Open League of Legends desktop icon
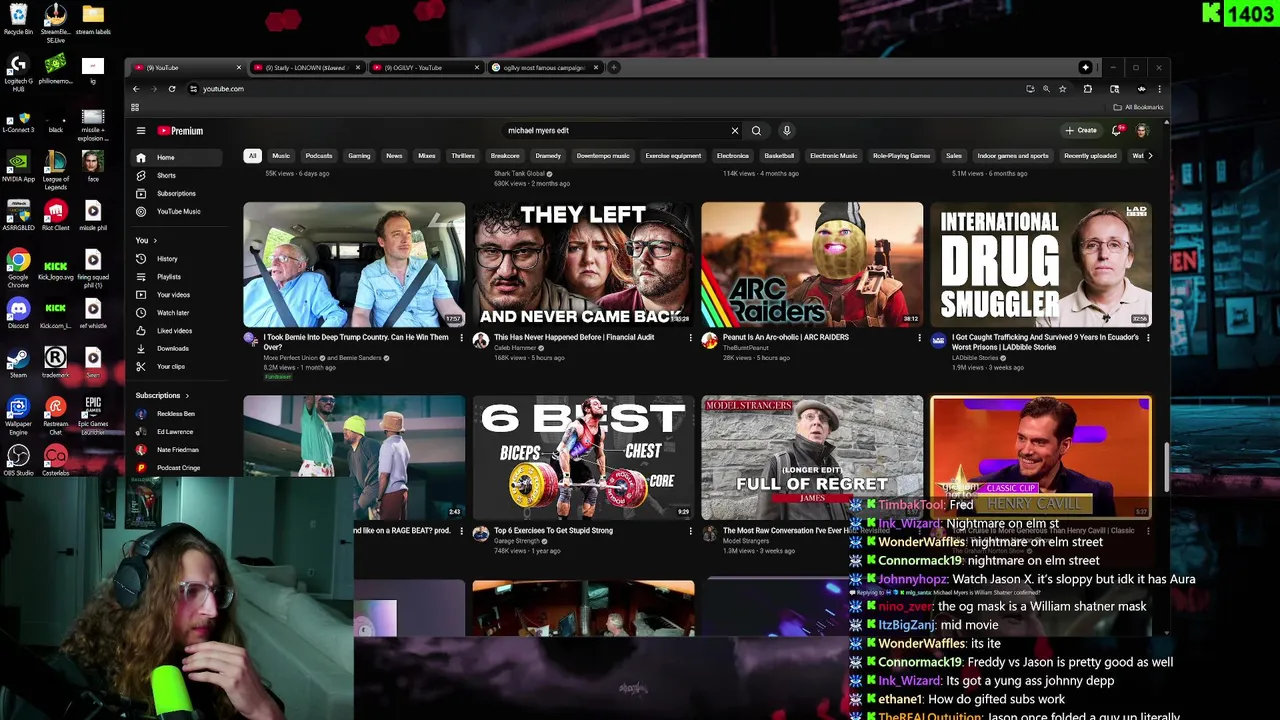 [55, 170]
